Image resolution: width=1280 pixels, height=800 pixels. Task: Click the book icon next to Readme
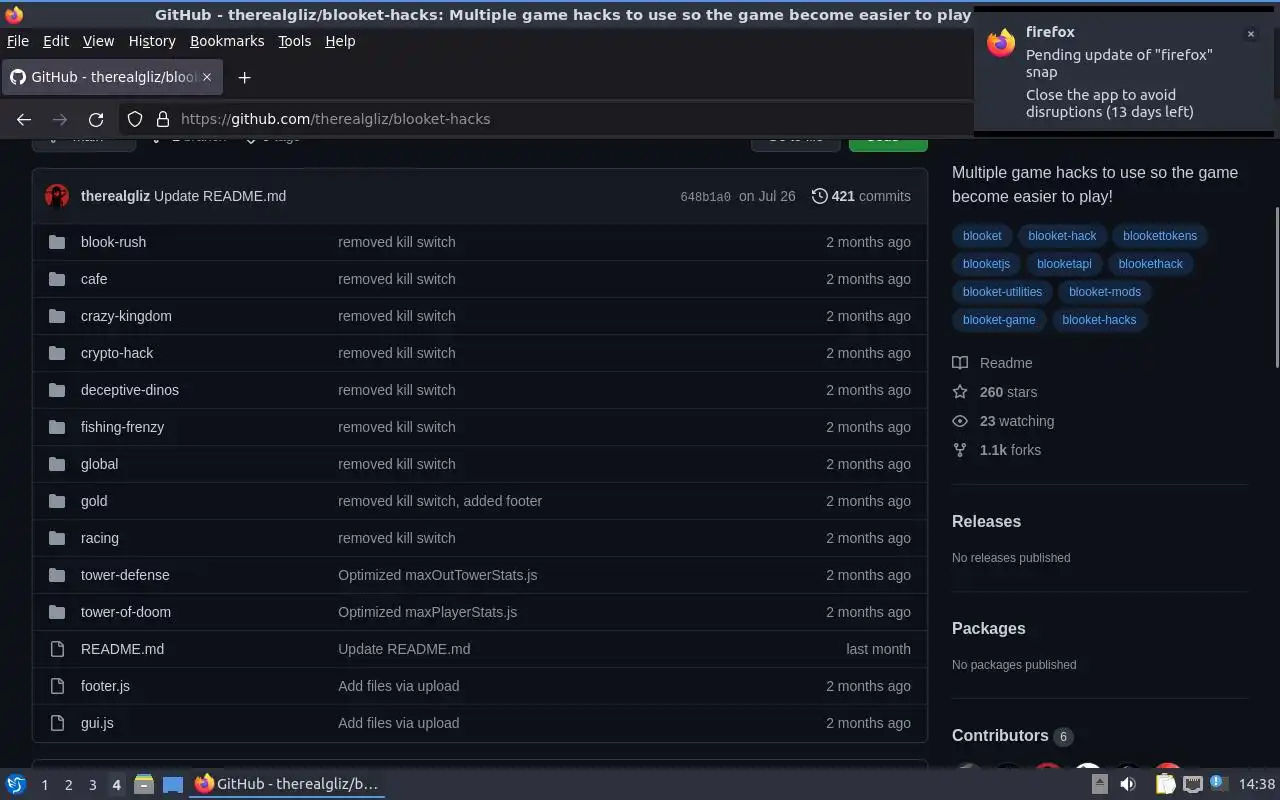click(960, 363)
